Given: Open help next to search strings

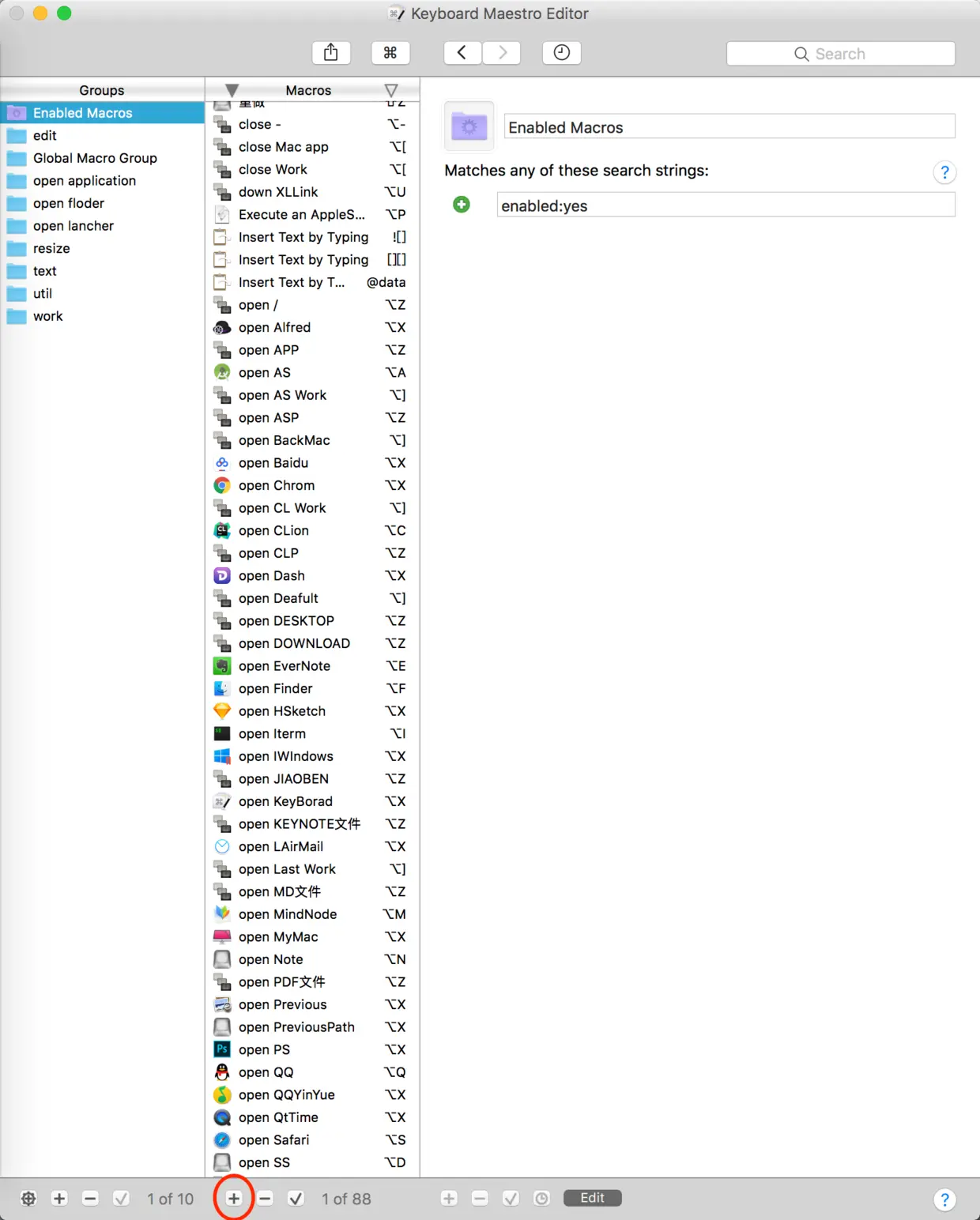Looking at the screenshot, I should pyautogui.click(x=944, y=172).
